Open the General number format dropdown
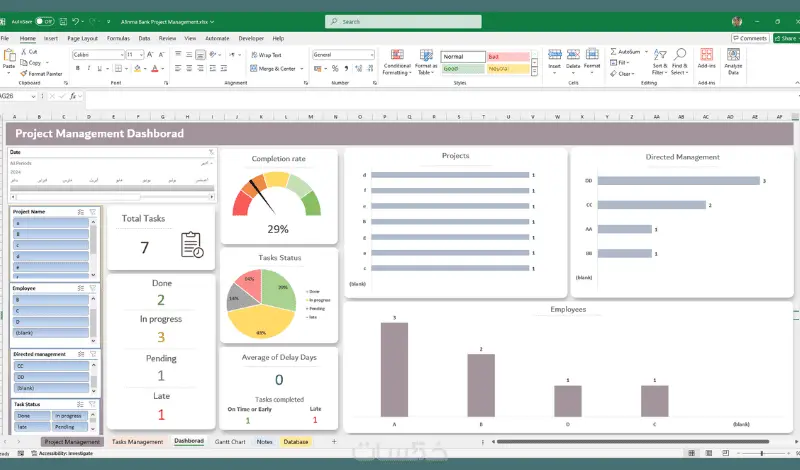800x470 pixels. (x=371, y=55)
